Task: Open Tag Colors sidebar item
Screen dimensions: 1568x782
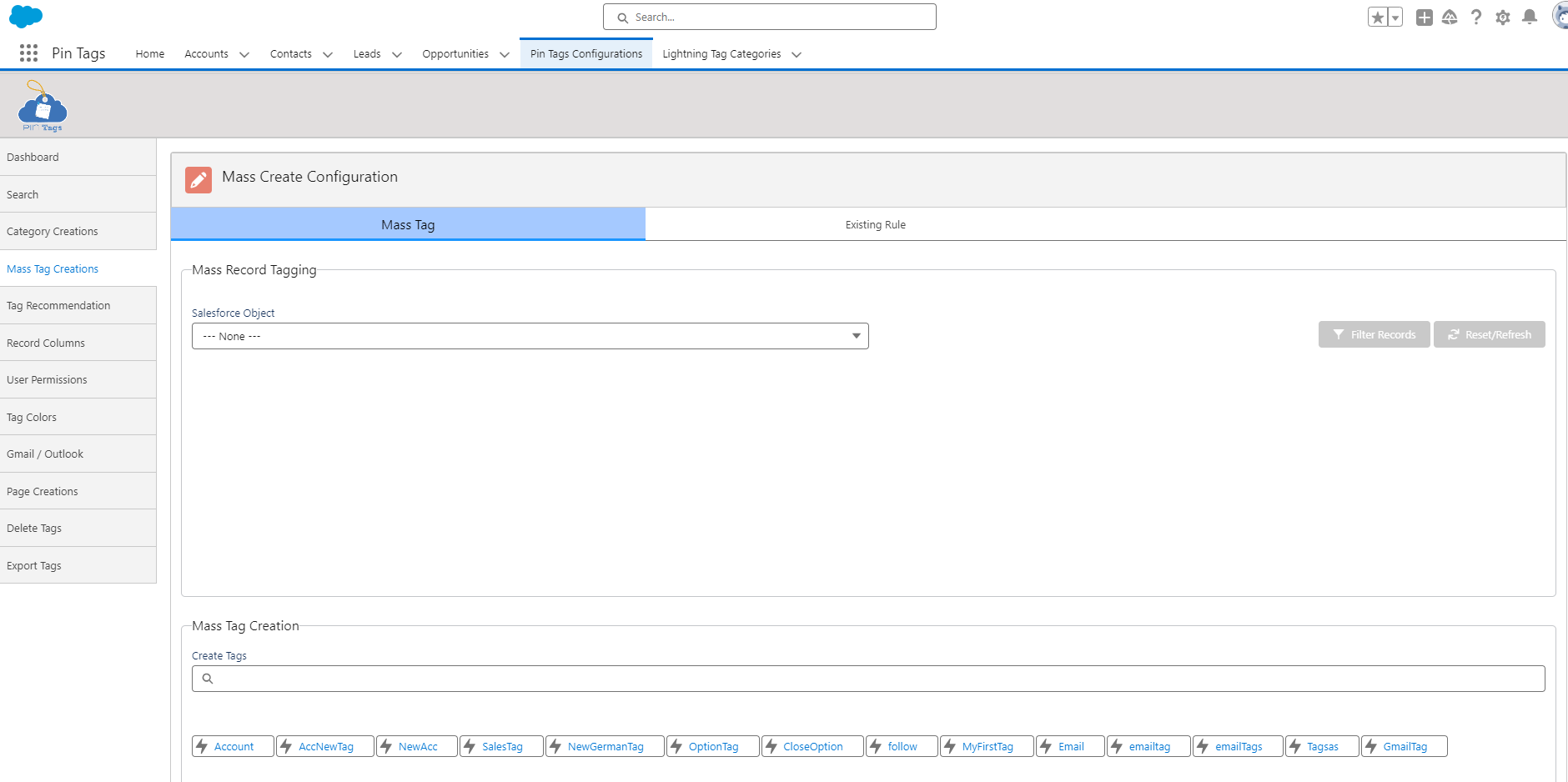Action: (78, 417)
